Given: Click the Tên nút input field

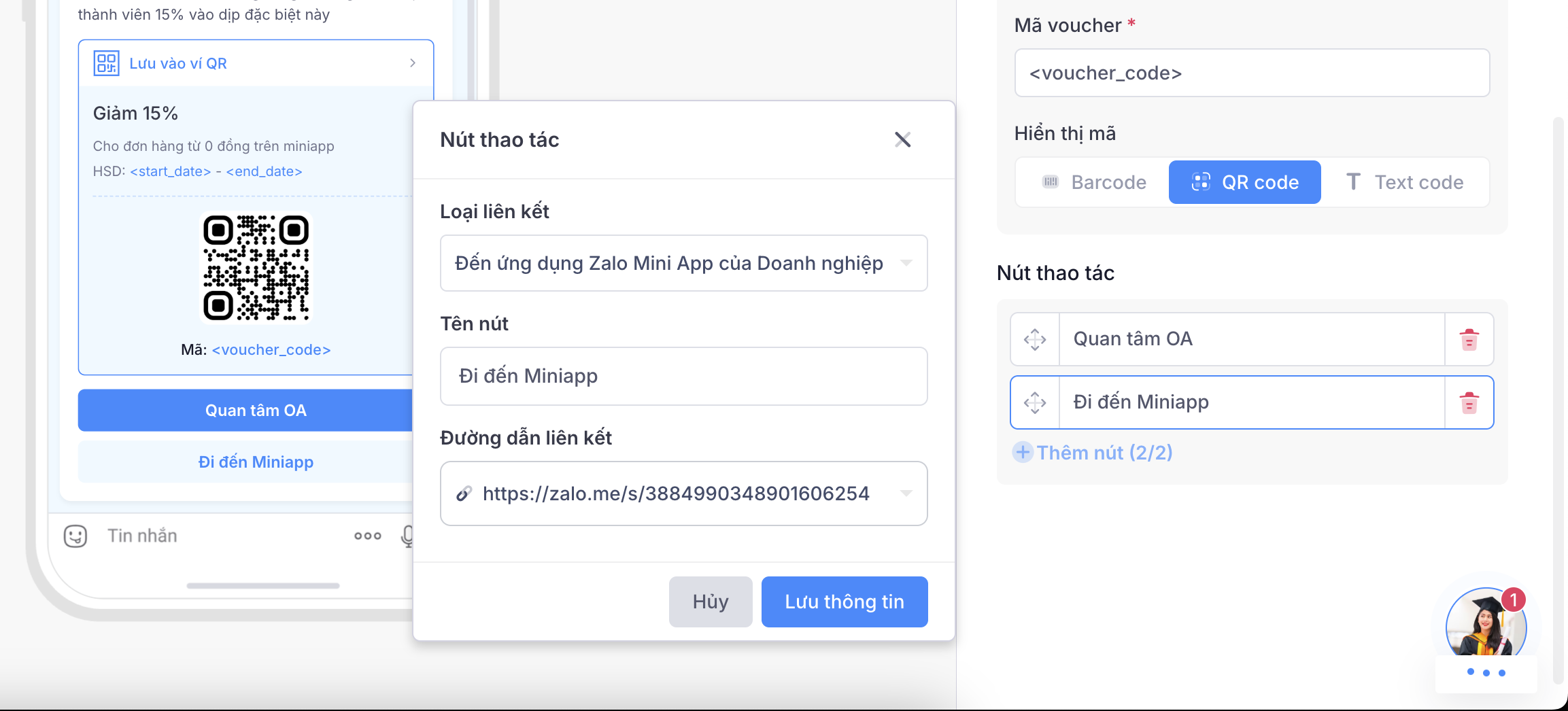Looking at the screenshot, I should coord(683,376).
